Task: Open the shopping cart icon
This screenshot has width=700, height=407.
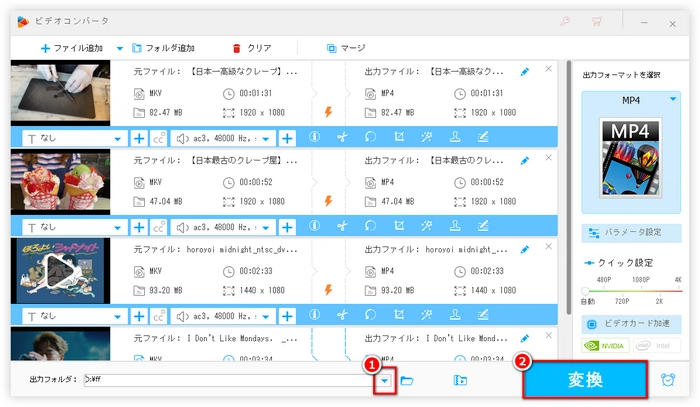Action: (596, 21)
